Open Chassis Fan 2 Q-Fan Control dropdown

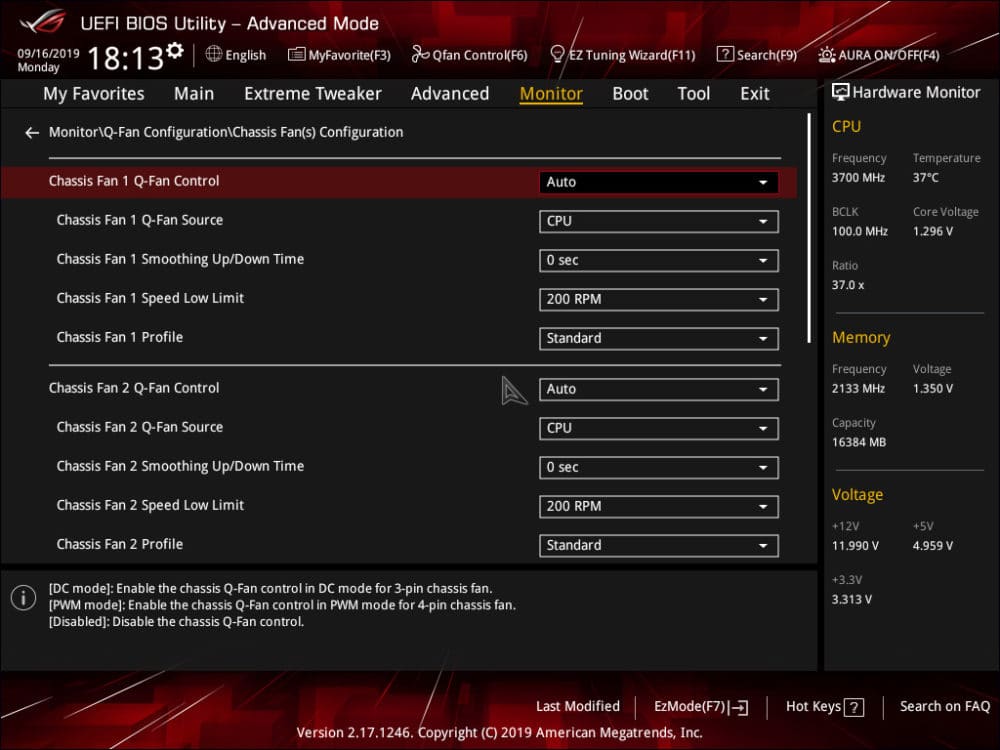[658, 389]
